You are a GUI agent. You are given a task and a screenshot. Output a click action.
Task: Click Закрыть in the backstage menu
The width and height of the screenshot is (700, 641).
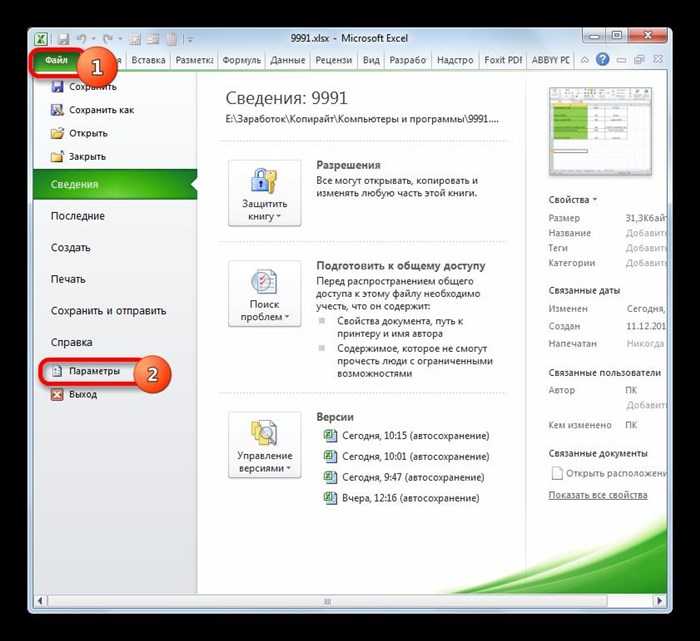[87, 156]
